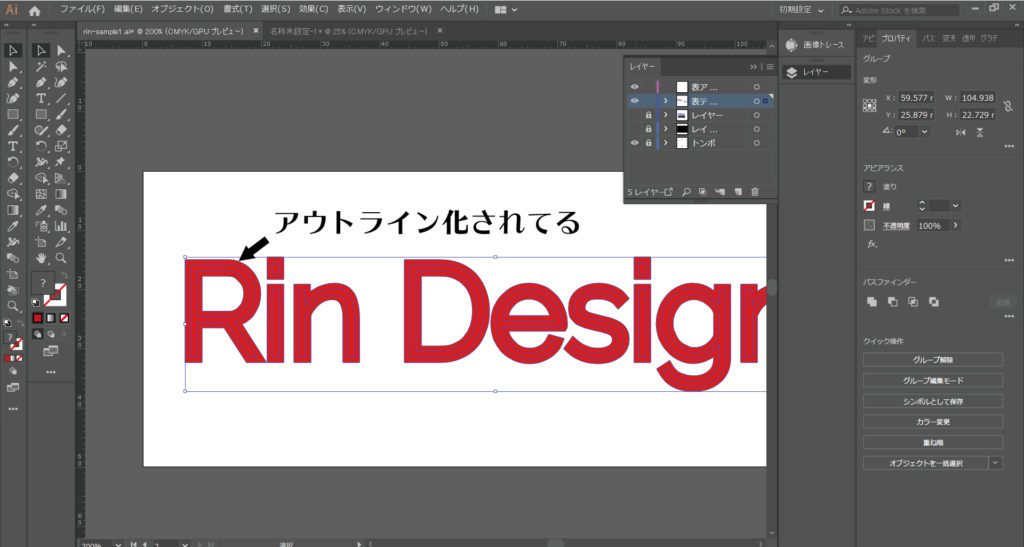
Task: Click the search icon in Layers panel
Action: pos(687,191)
